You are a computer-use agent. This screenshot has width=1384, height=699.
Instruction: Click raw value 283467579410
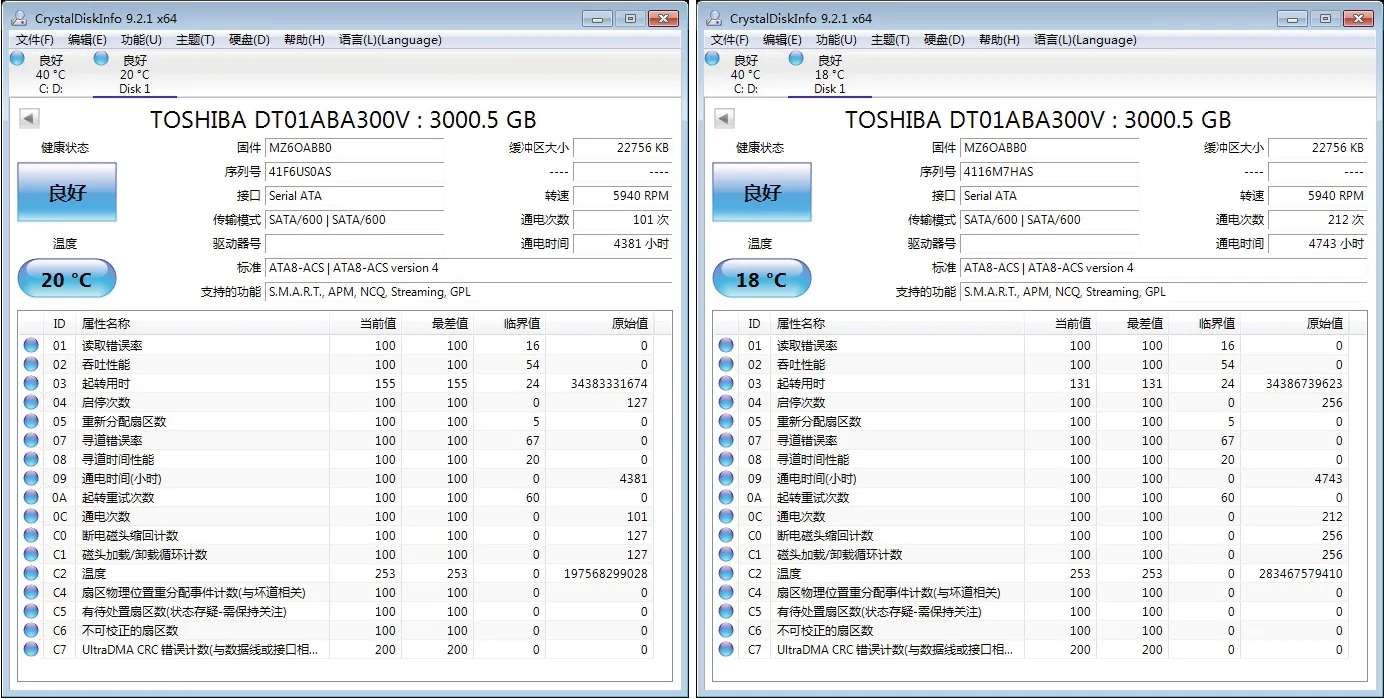click(x=1300, y=574)
